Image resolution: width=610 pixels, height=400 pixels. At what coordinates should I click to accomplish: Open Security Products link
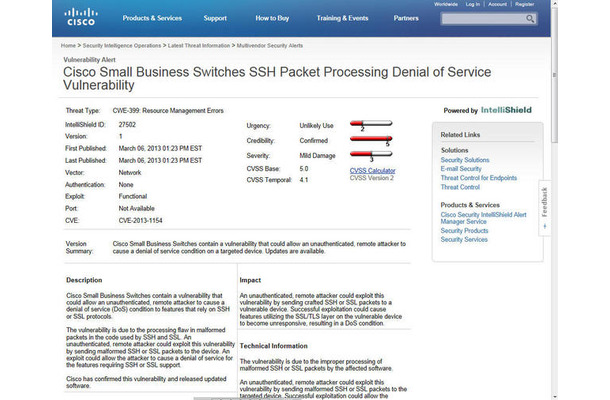point(464,231)
